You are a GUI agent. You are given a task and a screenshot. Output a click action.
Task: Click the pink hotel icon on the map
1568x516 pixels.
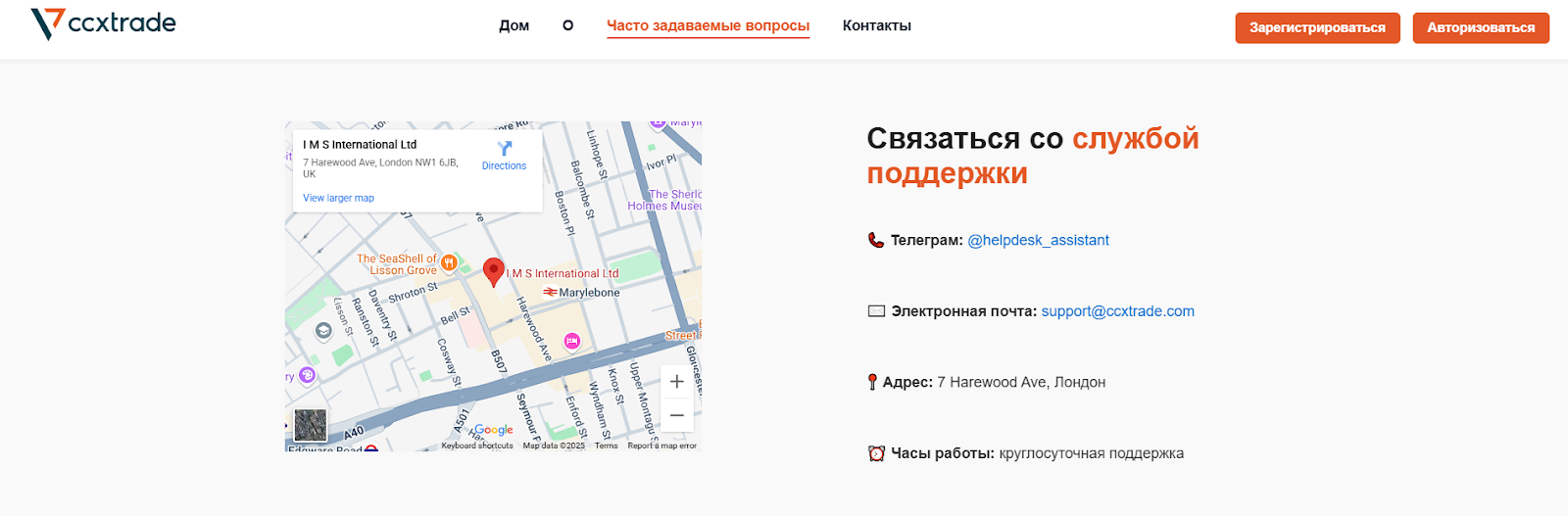[x=572, y=341]
